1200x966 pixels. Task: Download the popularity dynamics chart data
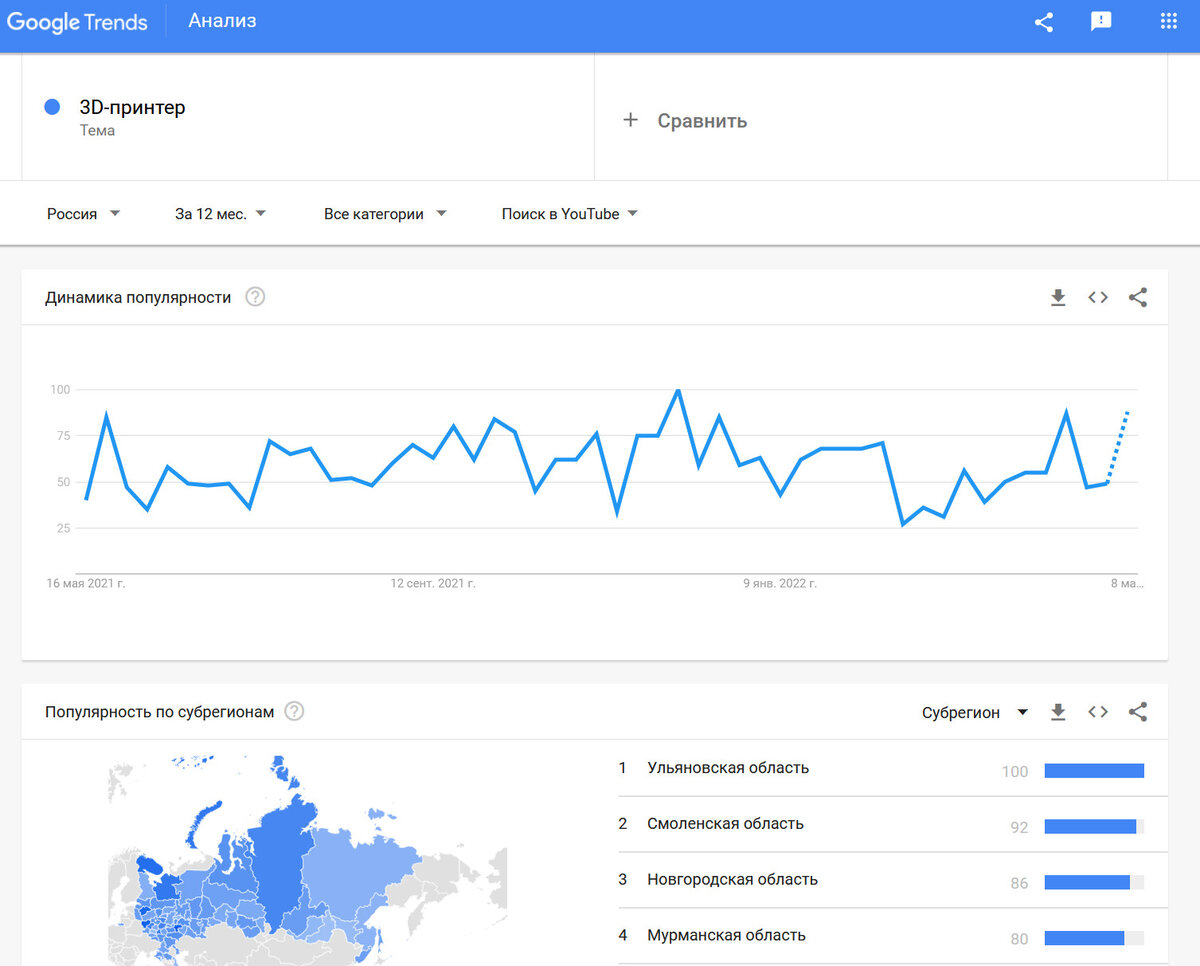point(1058,297)
